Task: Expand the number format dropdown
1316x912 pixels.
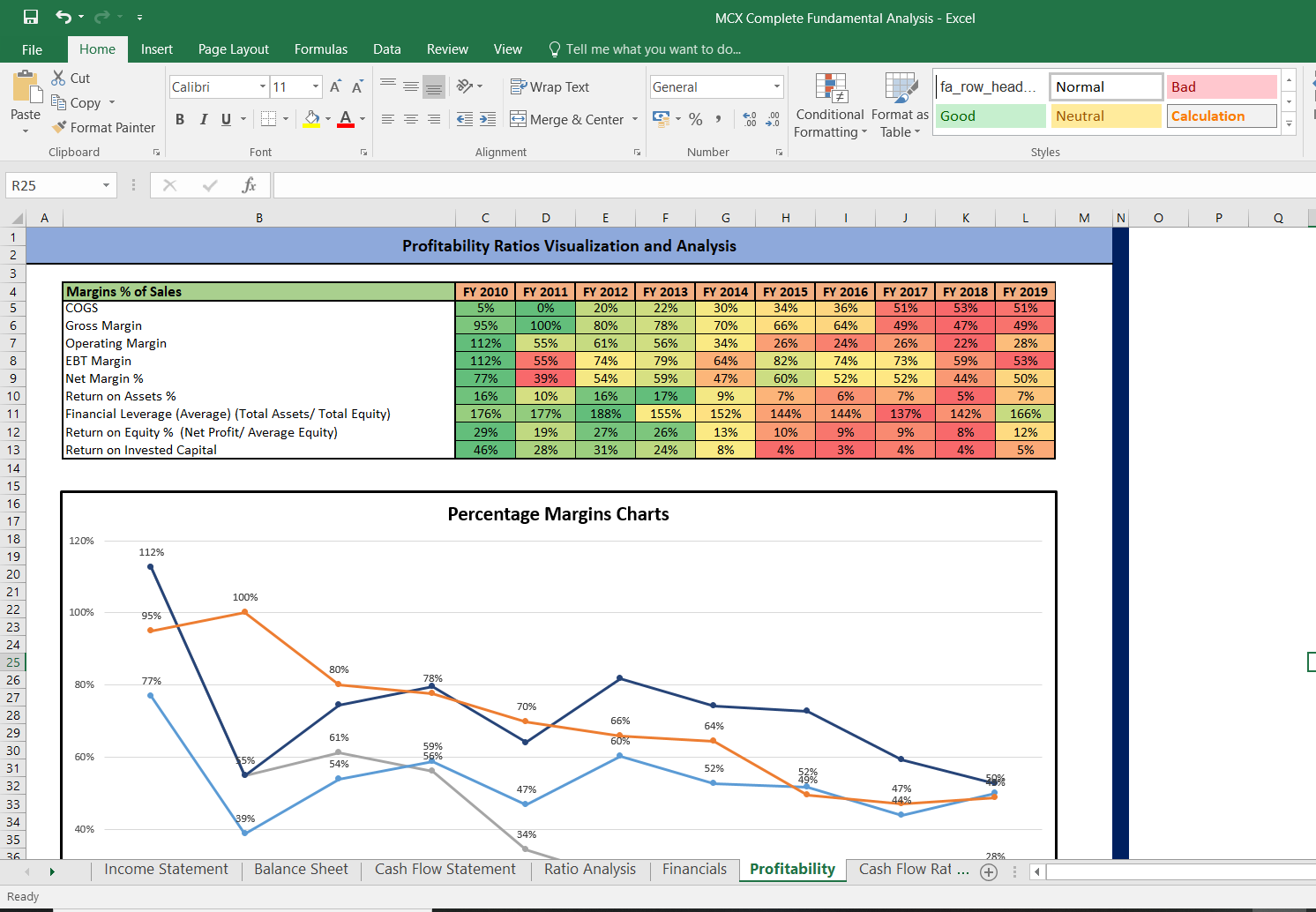Action: coord(777,86)
